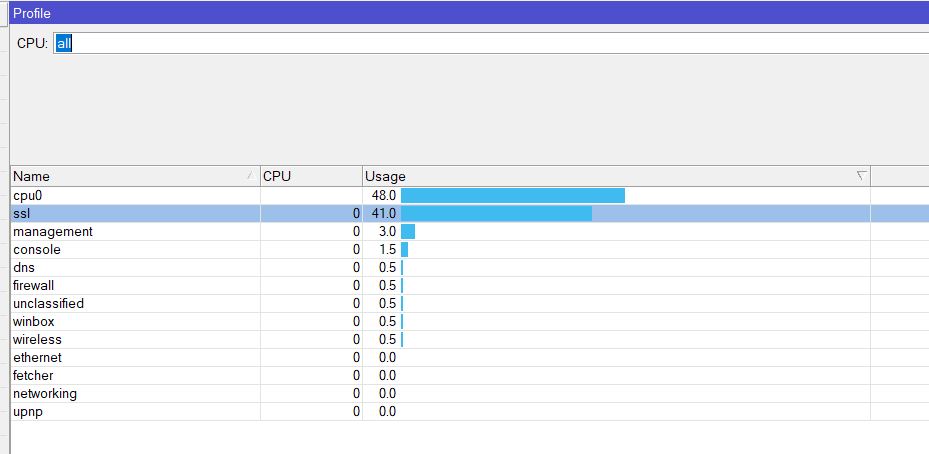Select the ssl row
The width and height of the screenshot is (929, 454).
pyautogui.click(x=470, y=213)
